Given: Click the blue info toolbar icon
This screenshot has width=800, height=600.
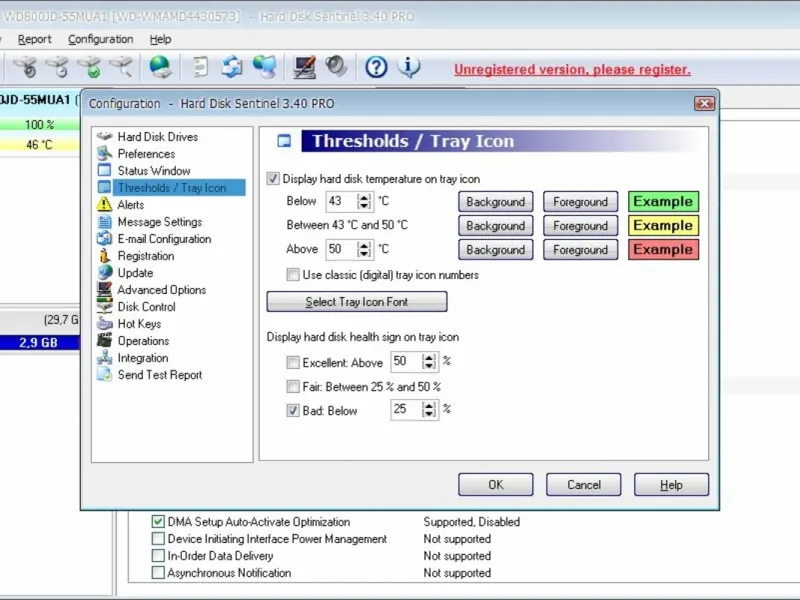Looking at the screenshot, I should [409, 67].
